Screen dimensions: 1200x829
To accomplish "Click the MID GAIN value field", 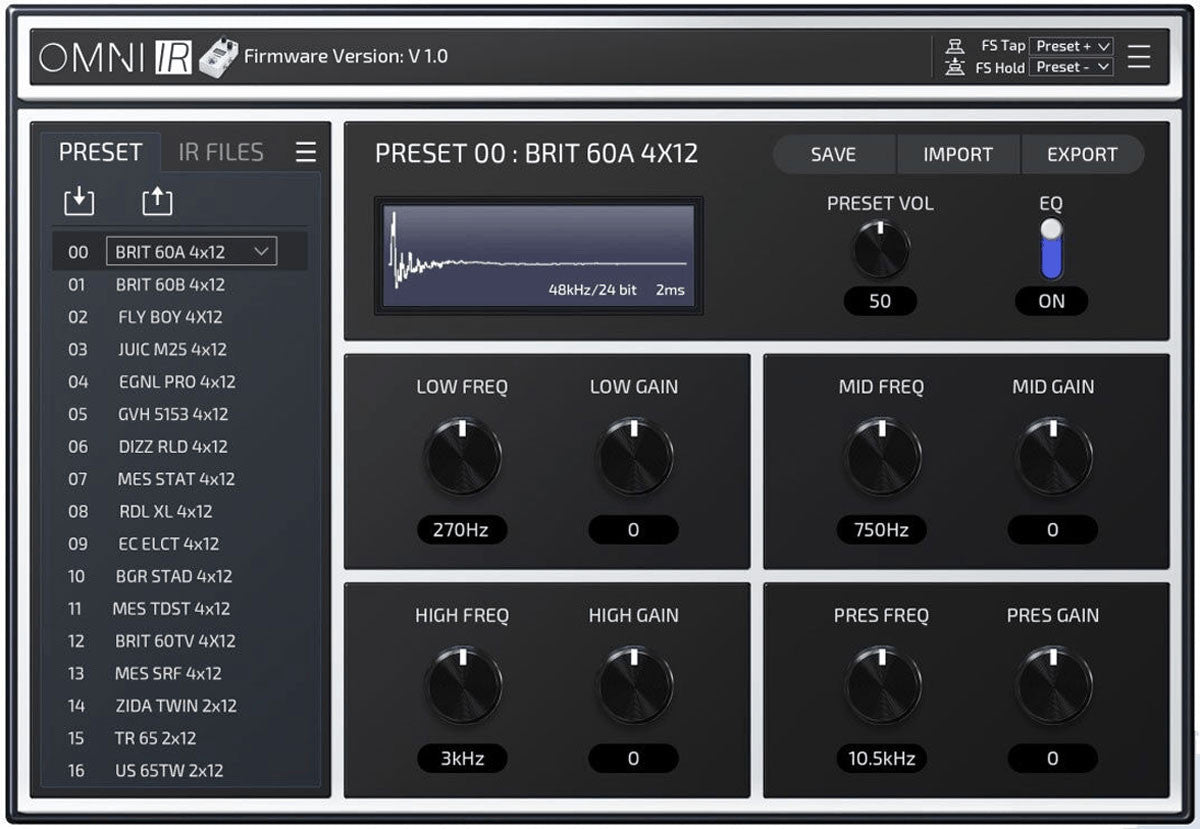I will pyautogui.click(x=1052, y=530).
